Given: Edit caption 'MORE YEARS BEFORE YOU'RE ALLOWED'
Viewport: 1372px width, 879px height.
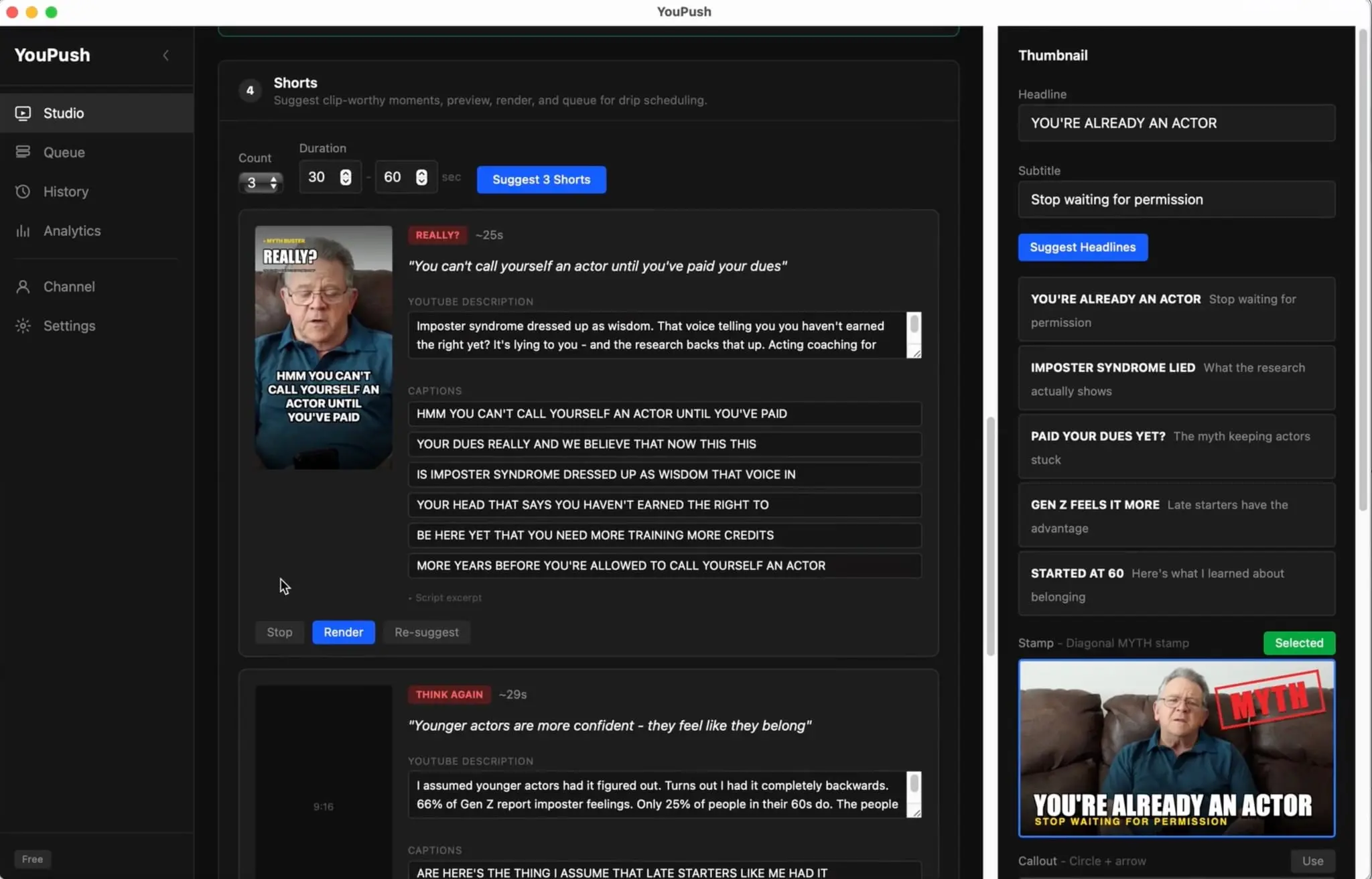Looking at the screenshot, I should (665, 565).
